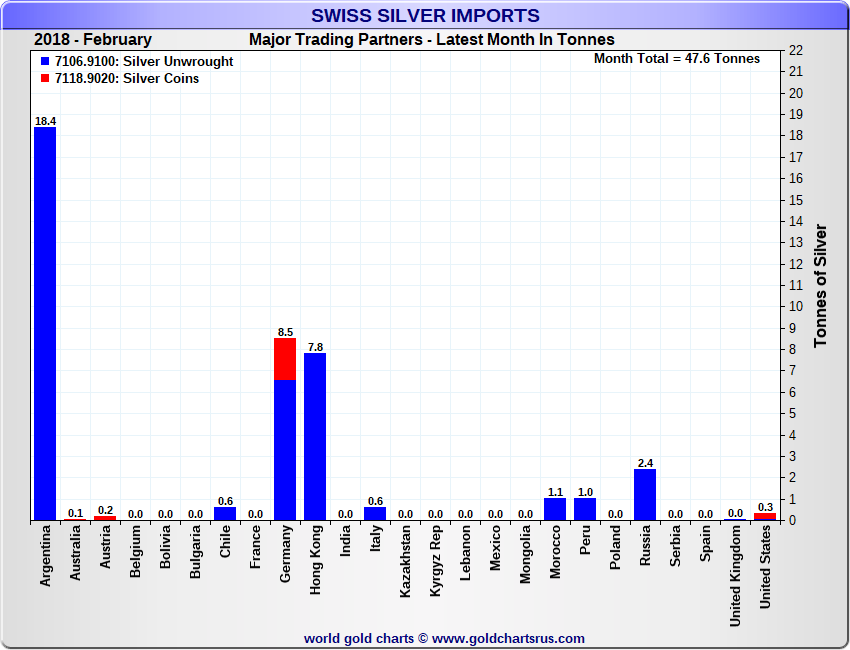Click the blue portion of the Germany bar

pyautogui.click(x=285, y=450)
